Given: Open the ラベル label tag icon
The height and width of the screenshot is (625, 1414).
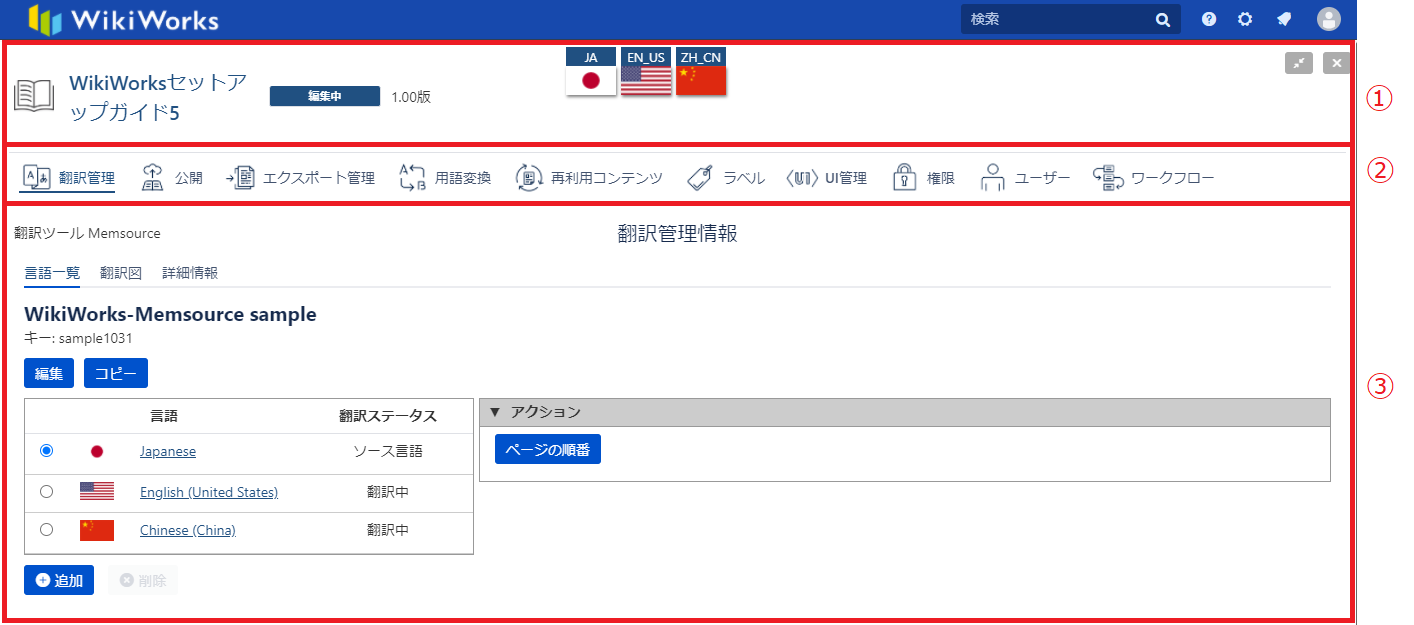Looking at the screenshot, I should [701, 178].
